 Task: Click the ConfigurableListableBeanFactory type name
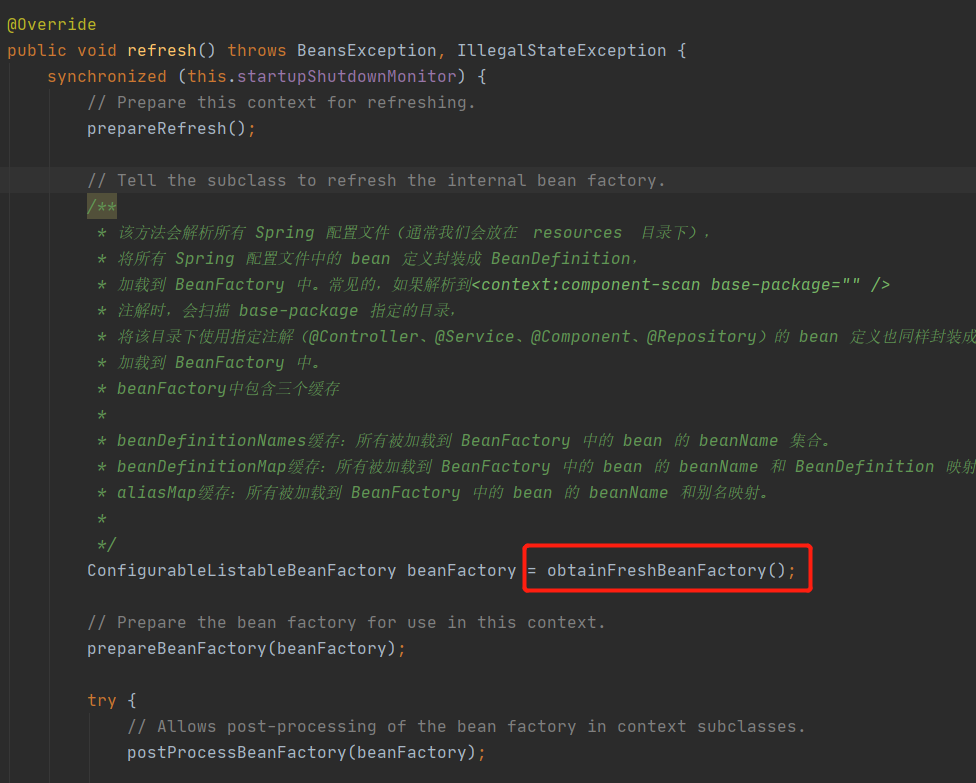[242, 571]
